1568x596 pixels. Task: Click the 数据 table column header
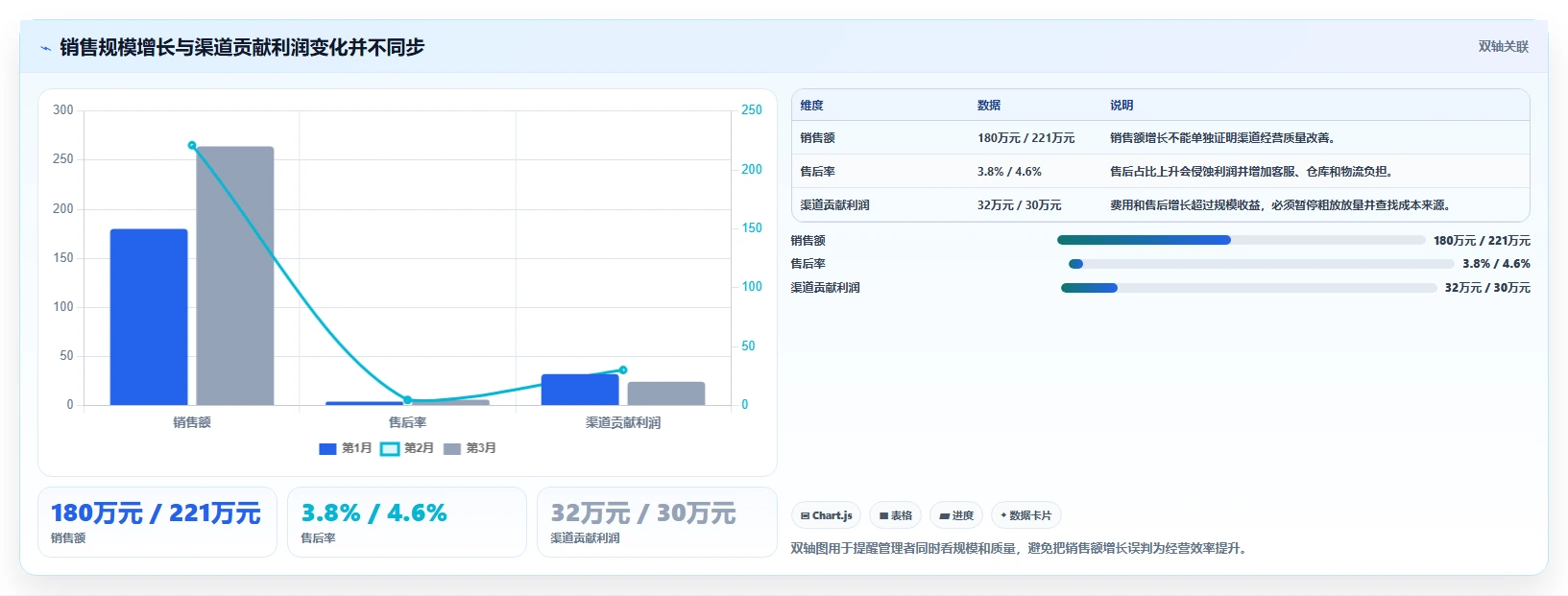coord(989,106)
